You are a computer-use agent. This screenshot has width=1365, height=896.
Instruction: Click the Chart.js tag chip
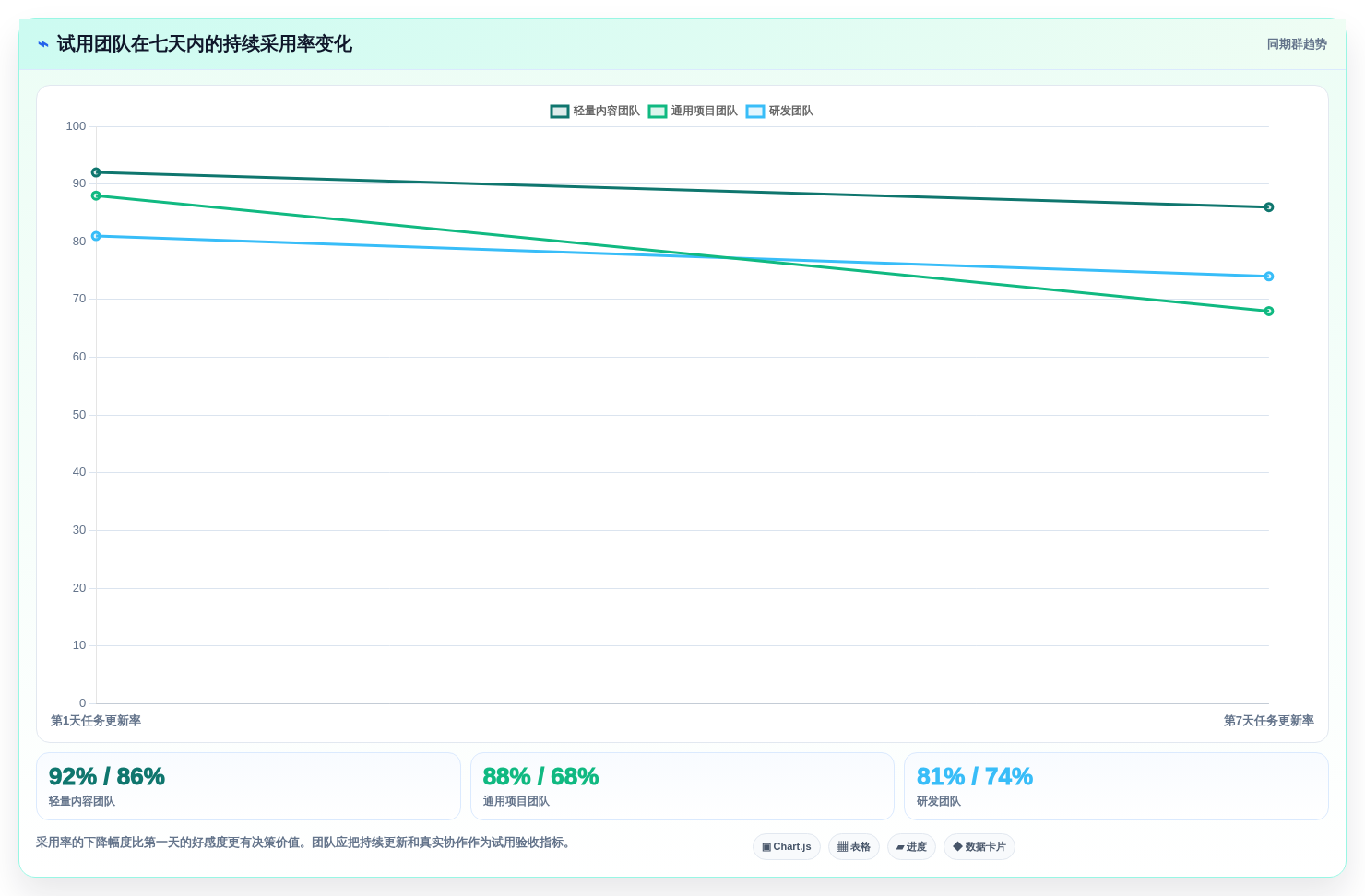coord(787,846)
